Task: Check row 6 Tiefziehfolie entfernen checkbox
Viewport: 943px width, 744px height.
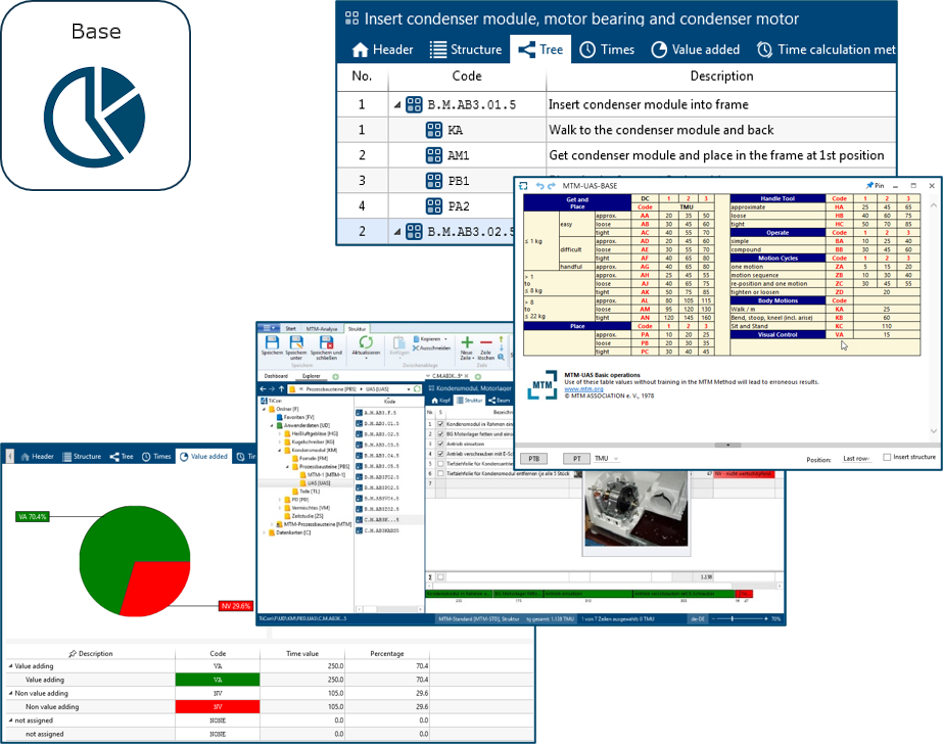Action: pos(441,473)
